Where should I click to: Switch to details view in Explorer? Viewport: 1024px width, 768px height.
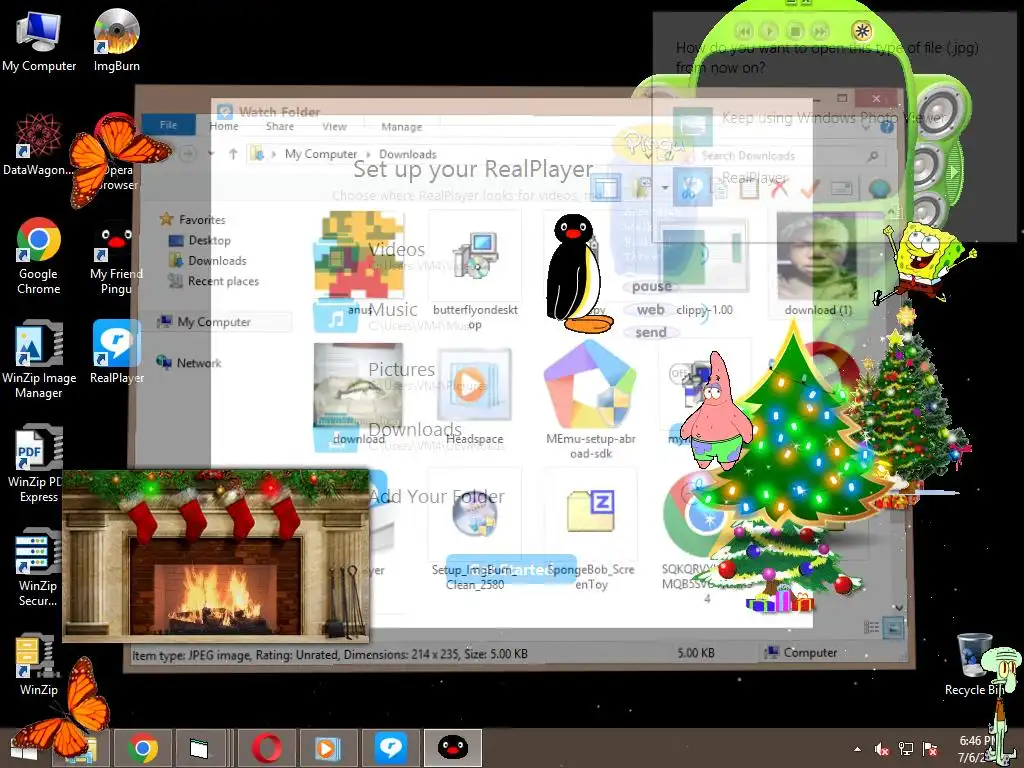click(871, 628)
